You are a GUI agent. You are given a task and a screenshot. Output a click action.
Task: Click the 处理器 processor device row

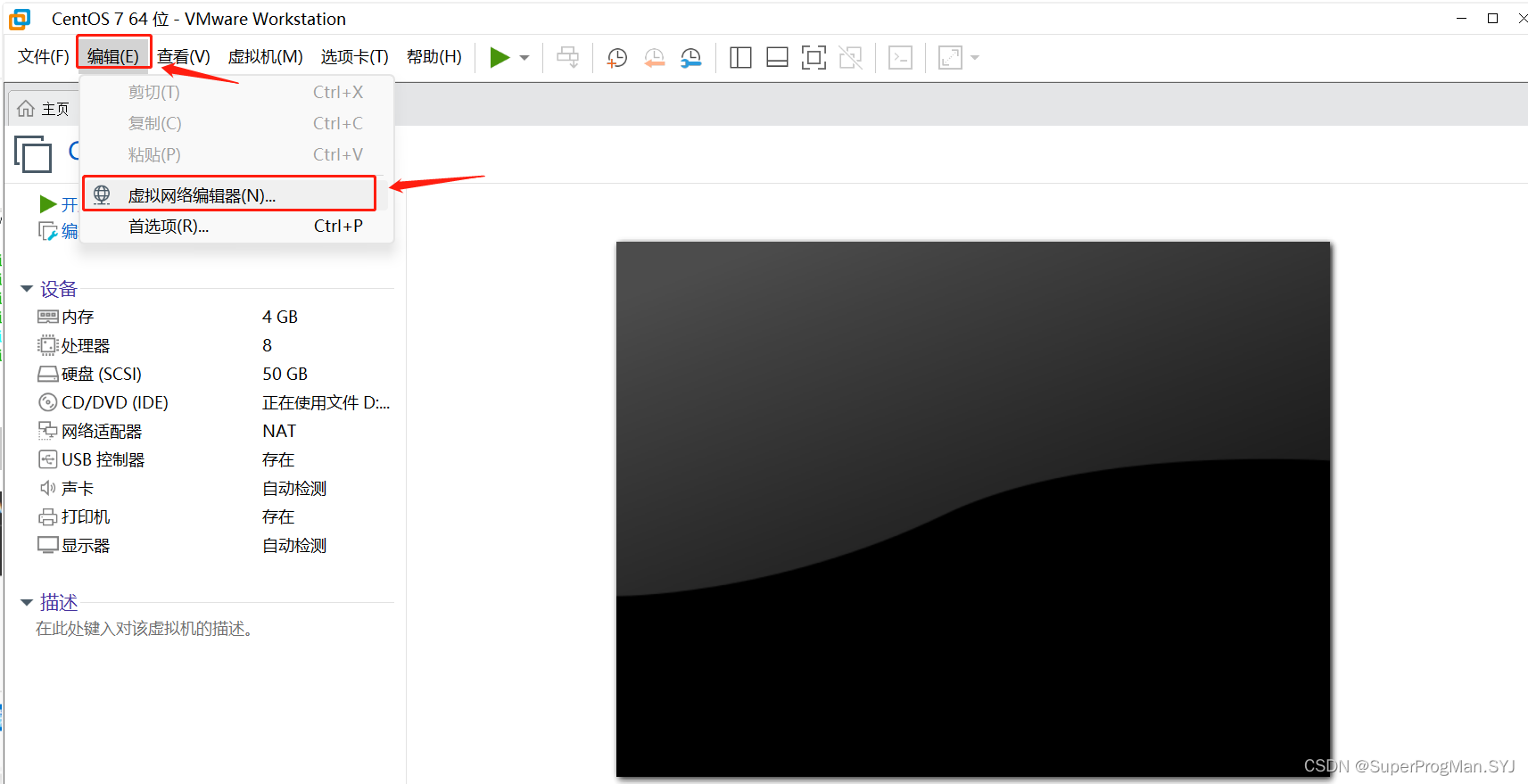coord(214,346)
